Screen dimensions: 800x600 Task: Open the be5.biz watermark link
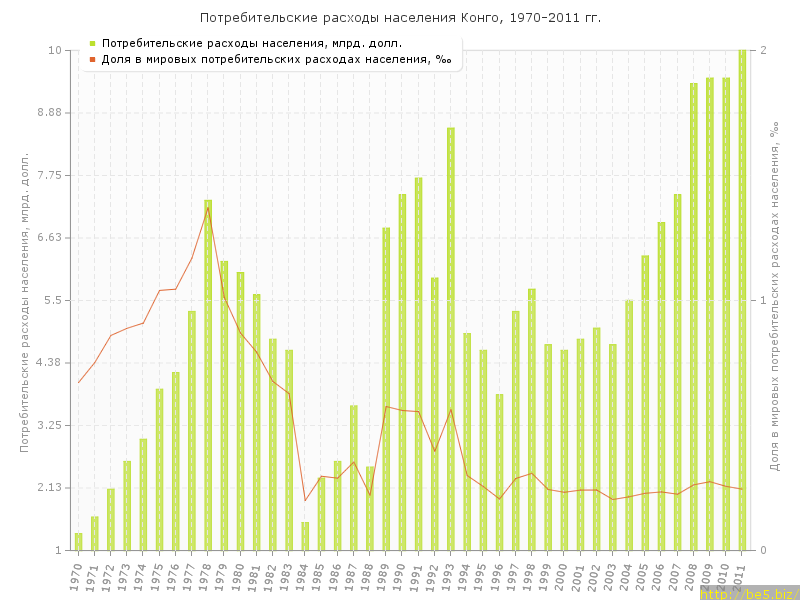[x=748, y=593]
